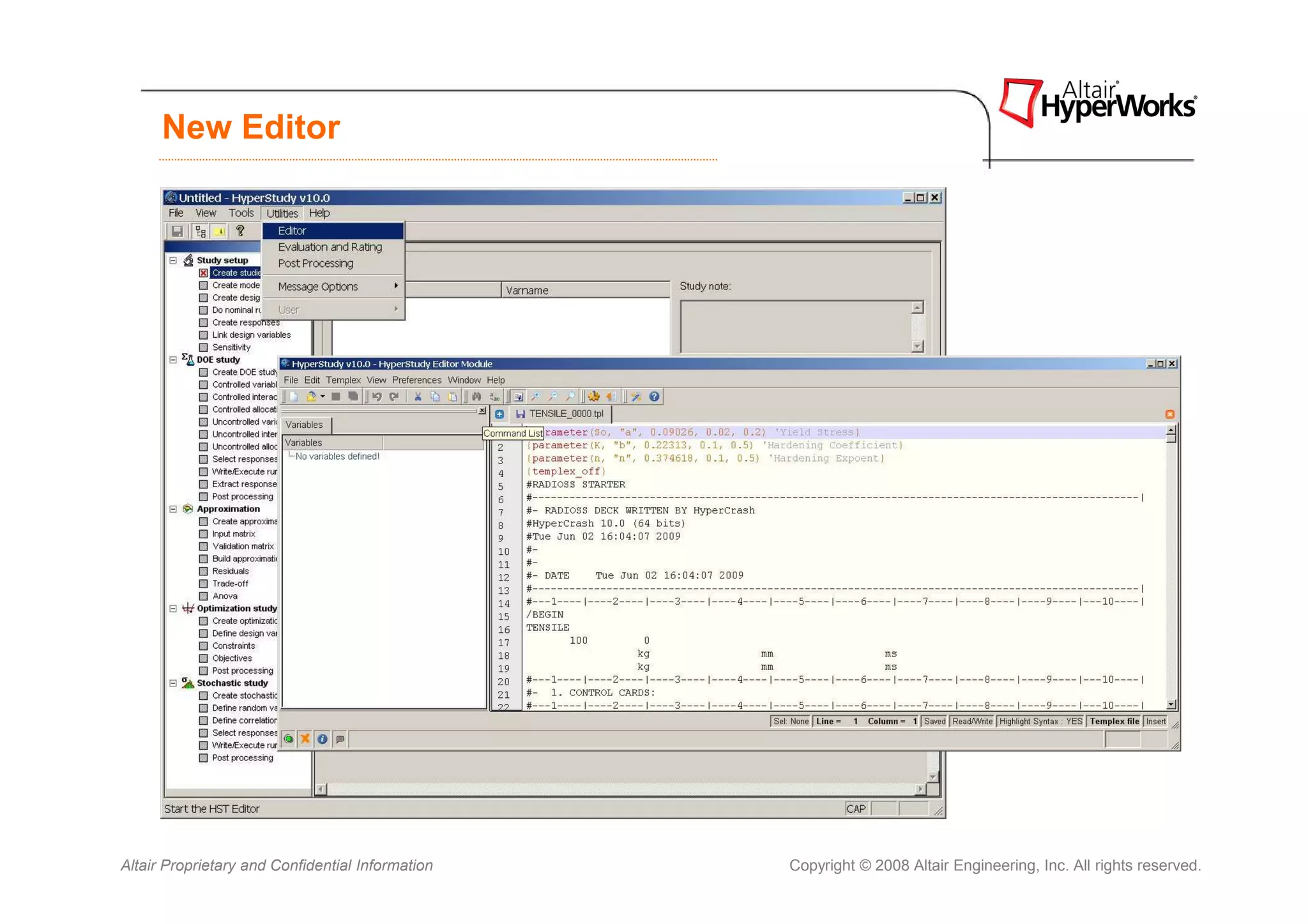Click the Save All icon in Editor toolbar
Viewport: 1308px width, 924px height.
353,397
